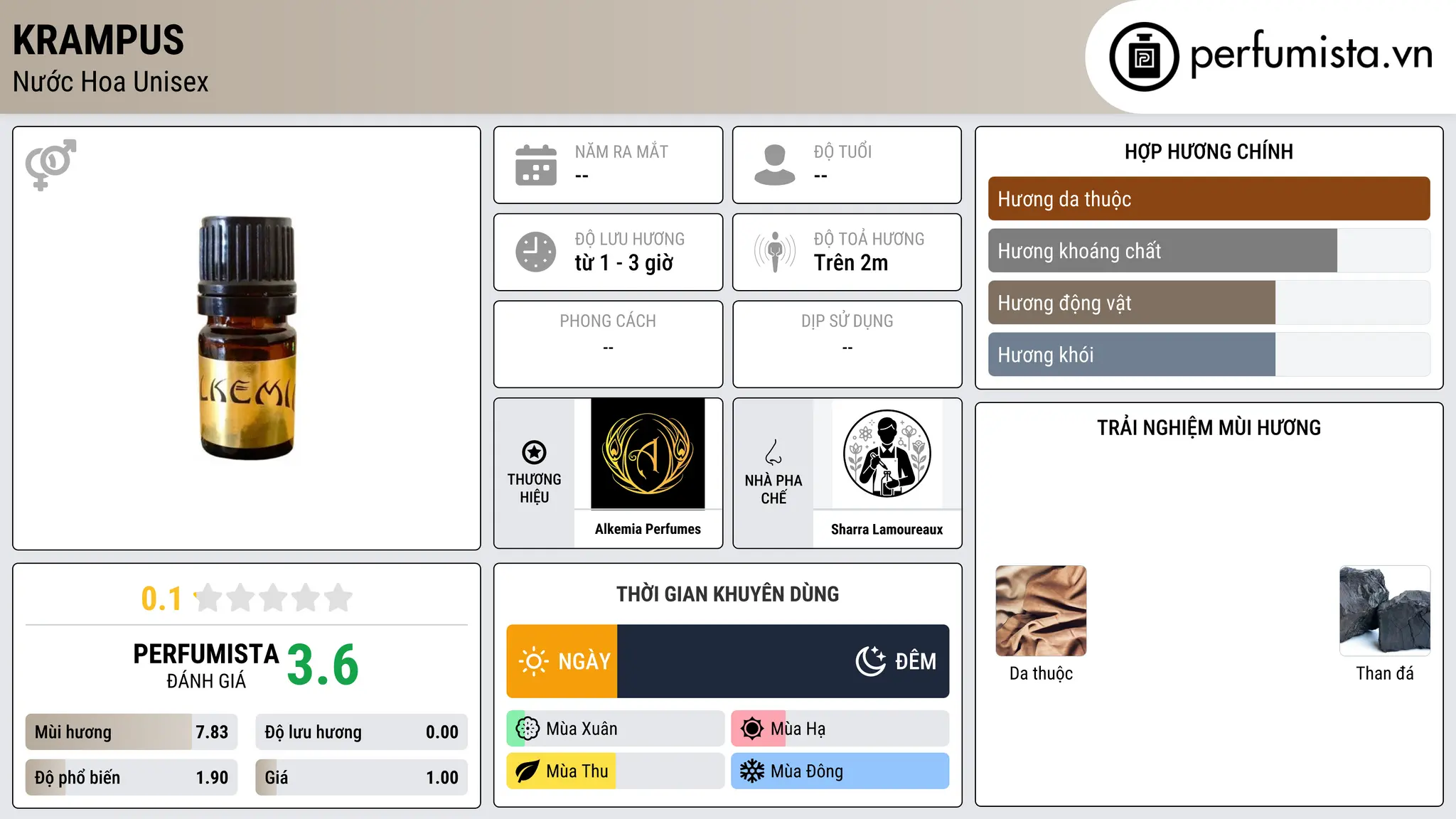Open the Sharra Lamoureaux perfumer portrait
The image size is (1456, 819).
pos(887,454)
